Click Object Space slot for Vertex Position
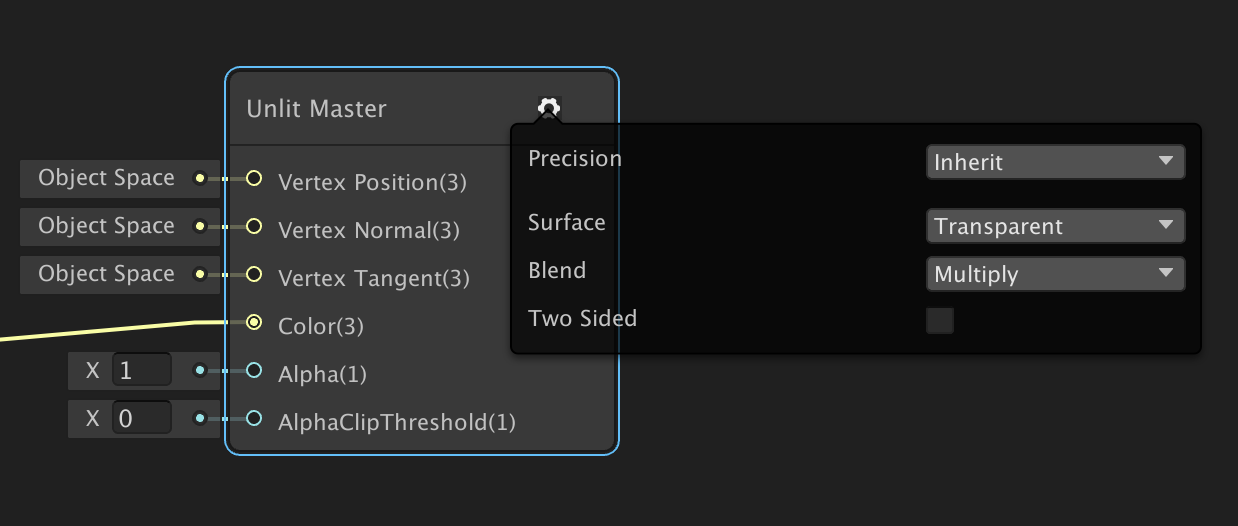This screenshot has width=1238, height=526. click(106, 178)
